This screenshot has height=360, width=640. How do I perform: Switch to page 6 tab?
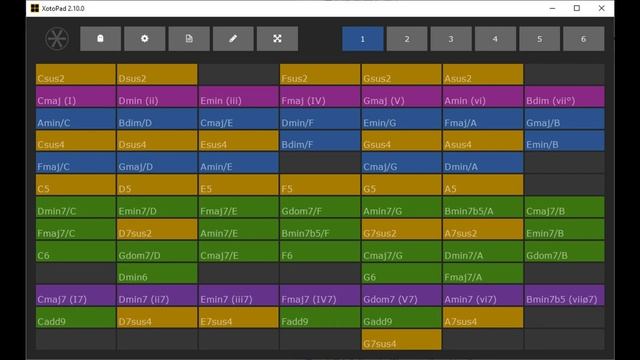pos(584,39)
